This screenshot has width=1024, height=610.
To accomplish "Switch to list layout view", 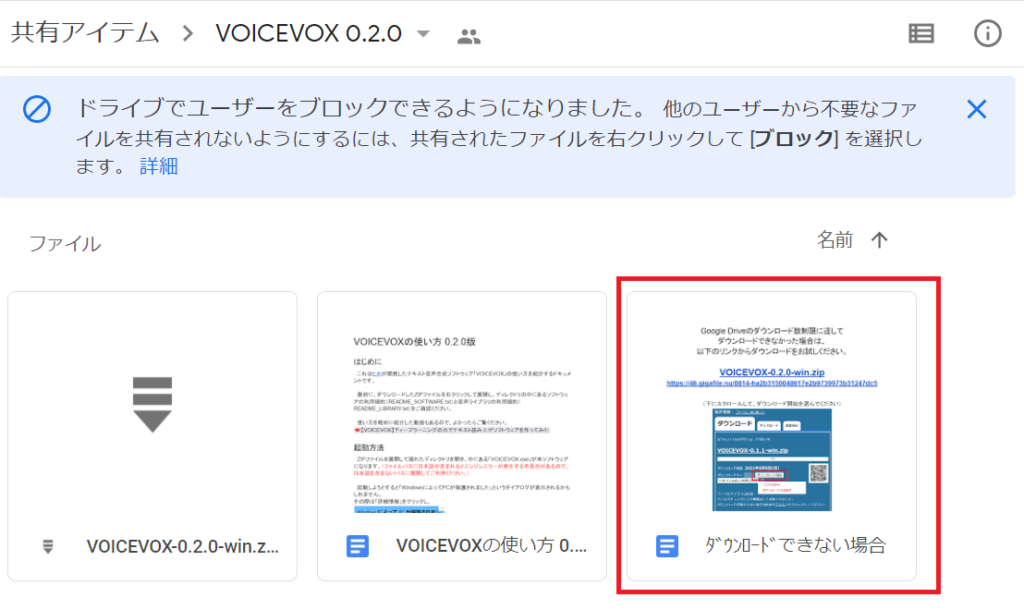I will pos(920,33).
